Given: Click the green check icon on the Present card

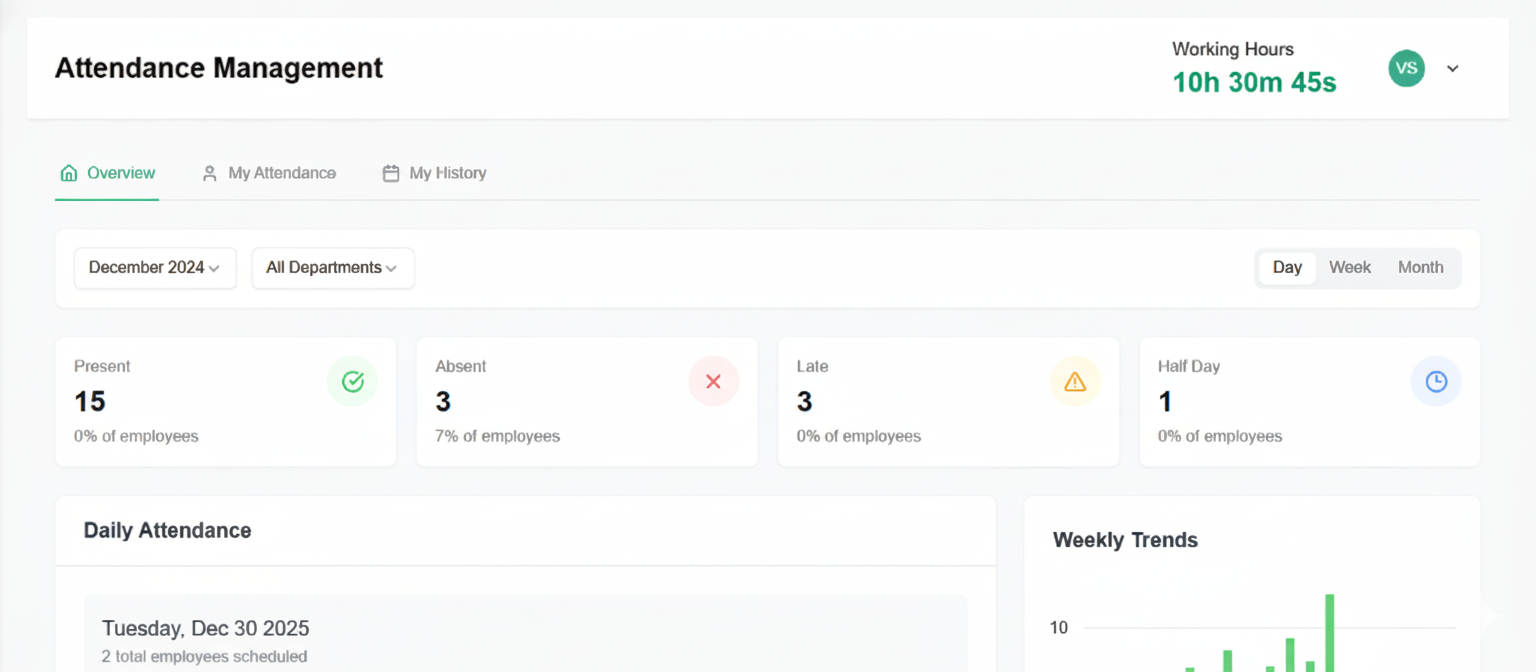Looking at the screenshot, I should pos(352,381).
